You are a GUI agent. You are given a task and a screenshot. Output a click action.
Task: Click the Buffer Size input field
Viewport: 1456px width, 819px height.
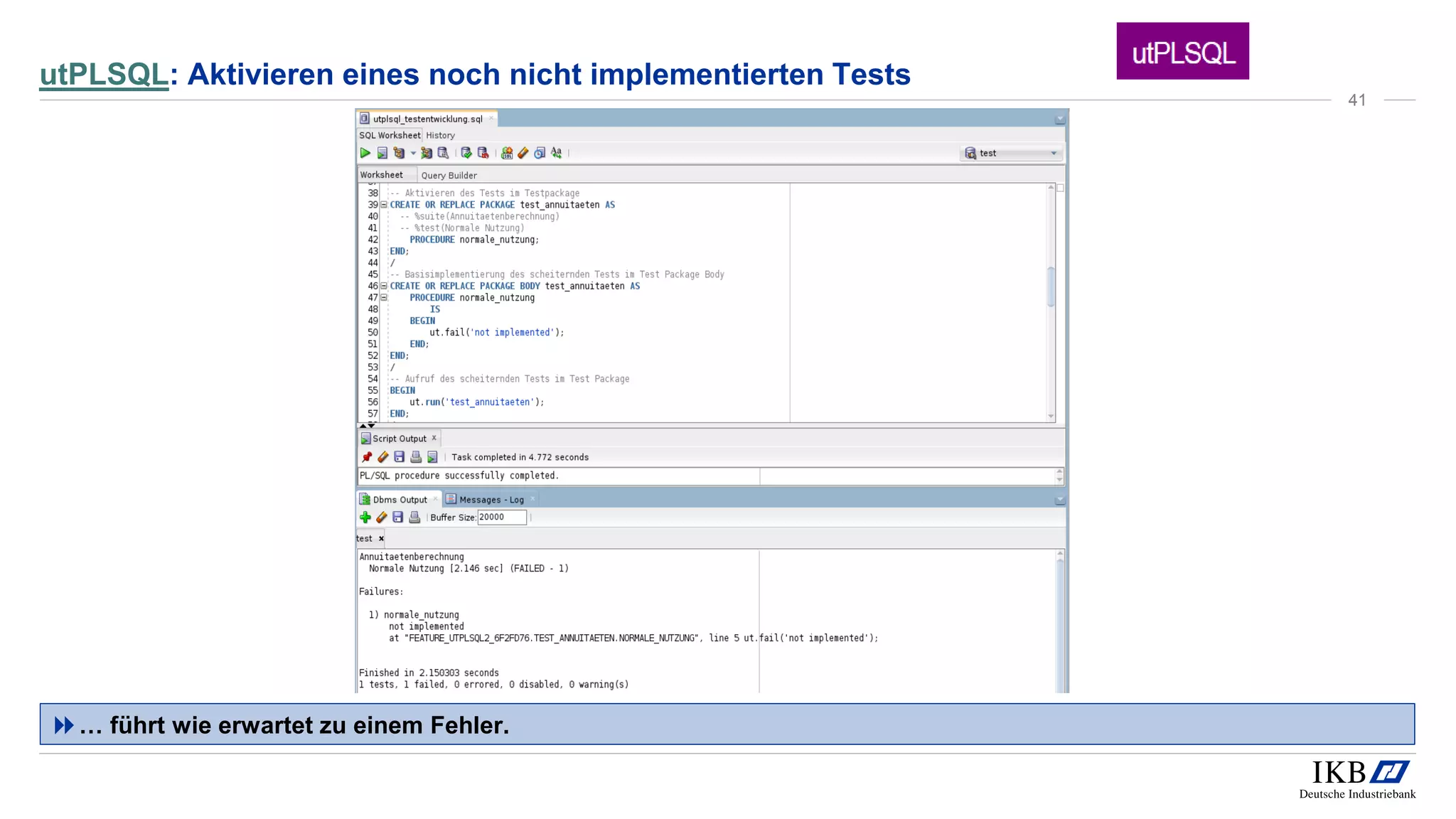tap(502, 518)
